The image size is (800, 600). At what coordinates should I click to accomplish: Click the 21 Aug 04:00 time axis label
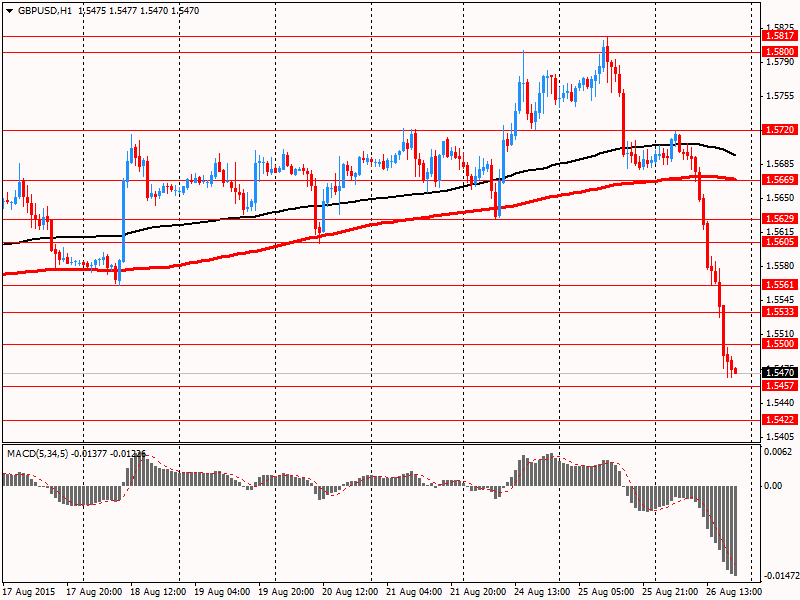click(415, 592)
